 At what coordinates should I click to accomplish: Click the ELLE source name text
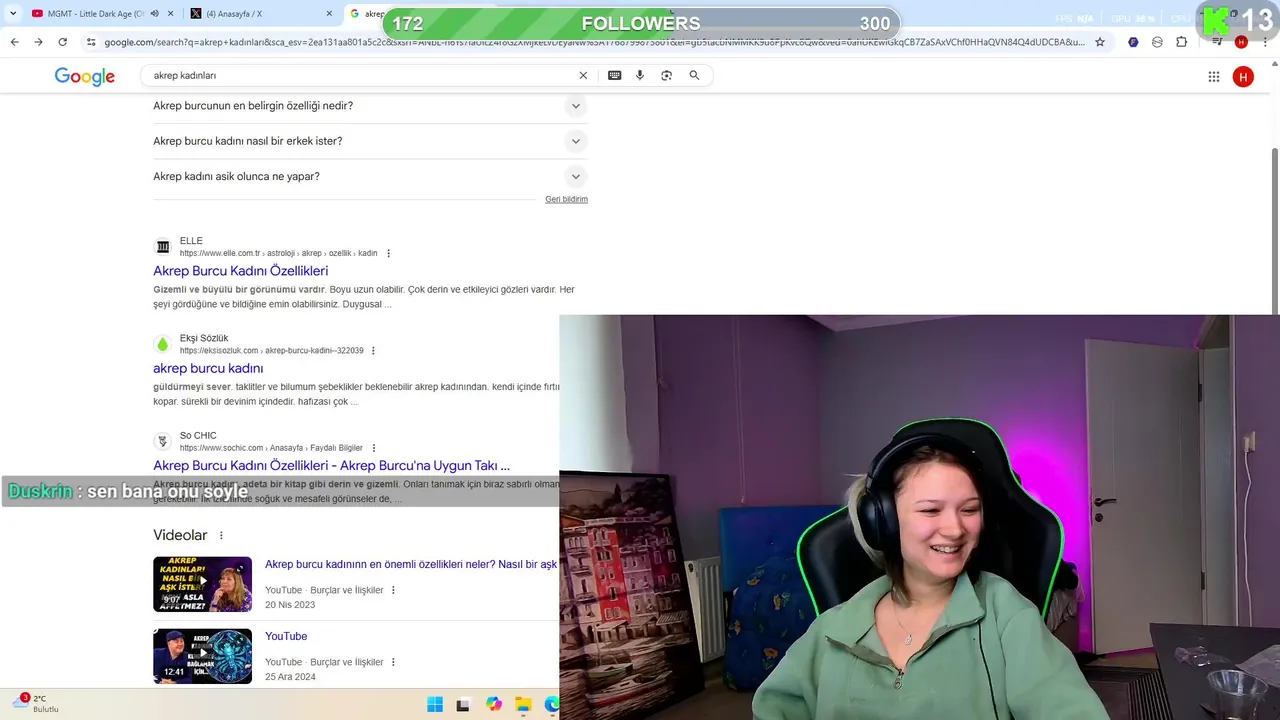[191, 241]
